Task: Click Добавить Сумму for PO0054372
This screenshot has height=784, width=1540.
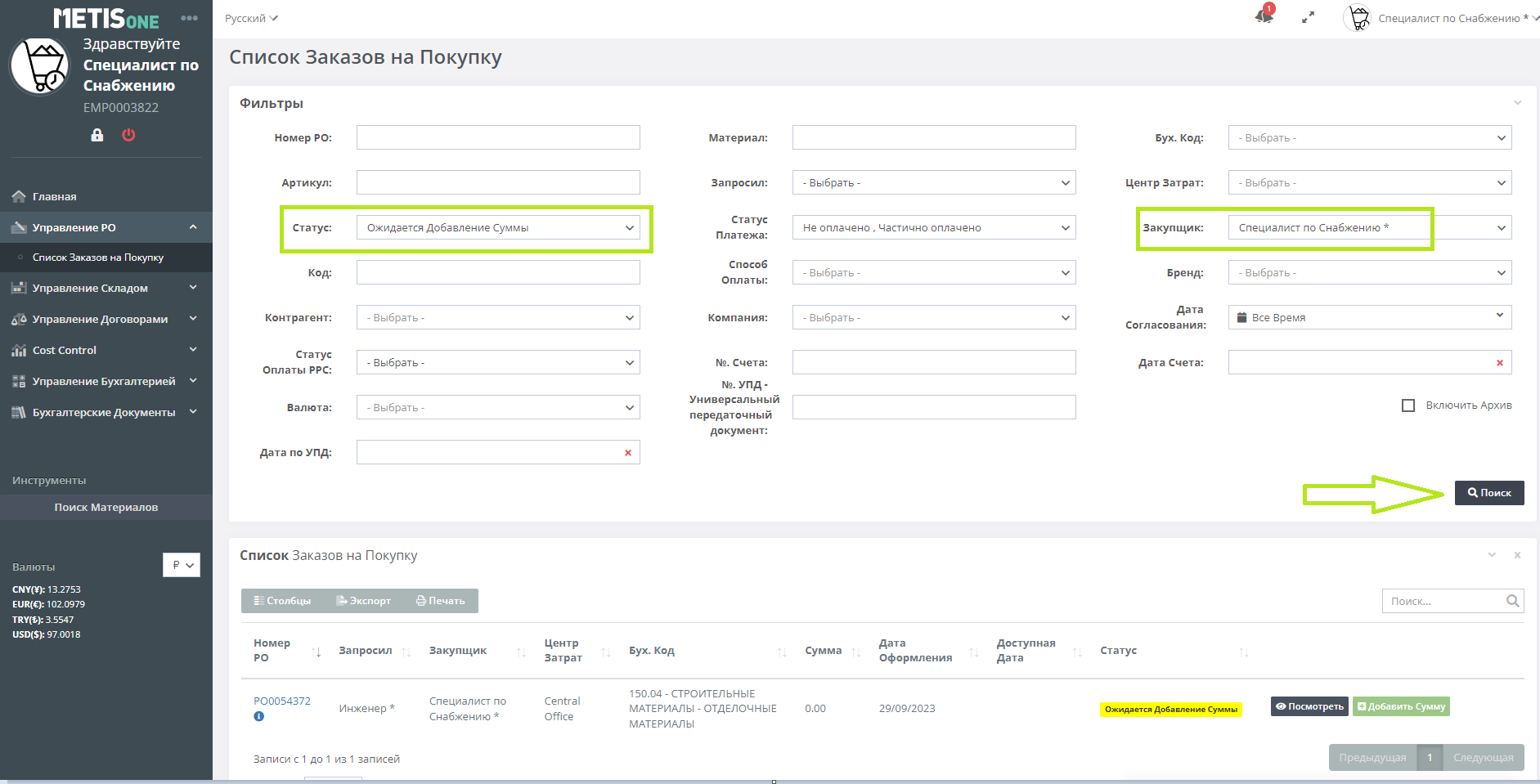Action: (1401, 706)
